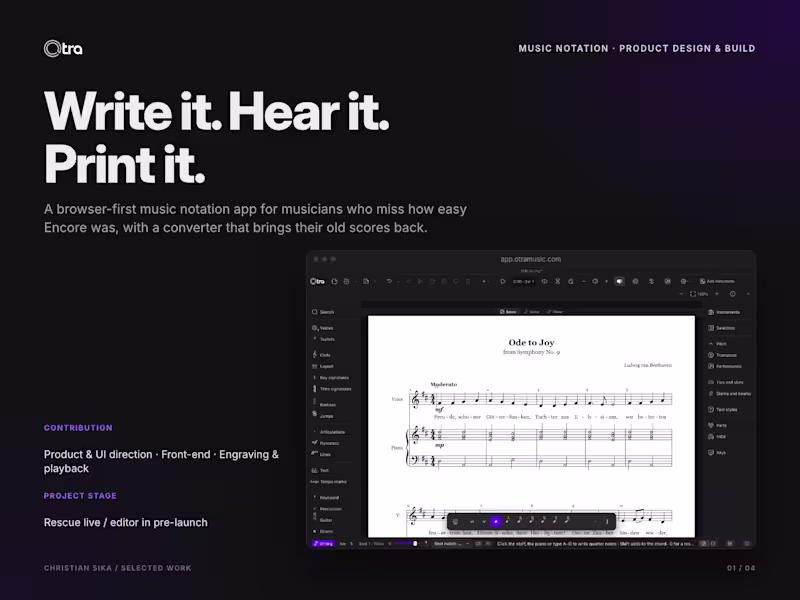The image size is (800, 600).
Task: Click the 0:00 Bar 1 position display
Action: tap(523, 281)
